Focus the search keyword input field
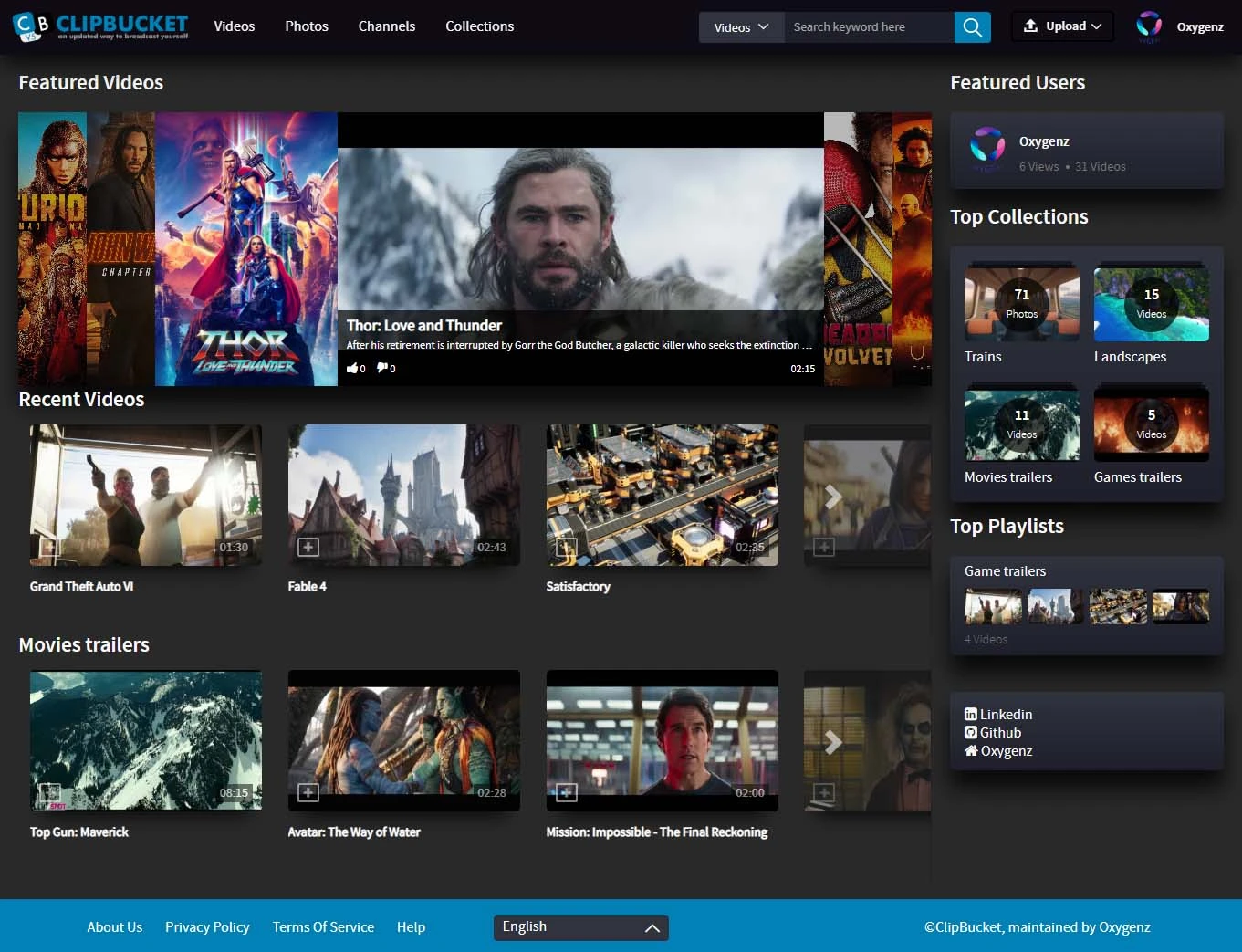The width and height of the screenshot is (1242, 952). [867, 27]
